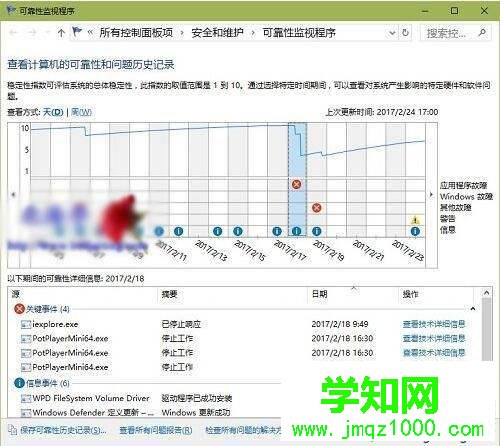500x446 pixels.
Task: Click the details list vertical scrollbar thumb
Action: click(487, 329)
